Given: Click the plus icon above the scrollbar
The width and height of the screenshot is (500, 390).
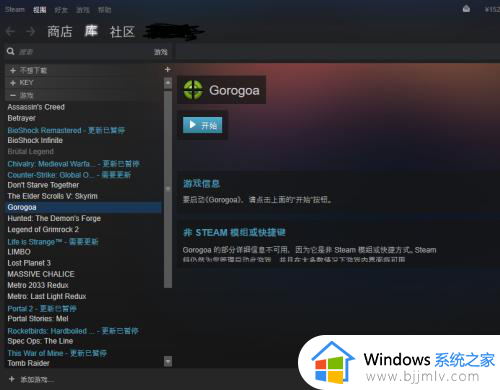Looking at the screenshot, I should click(168, 69).
